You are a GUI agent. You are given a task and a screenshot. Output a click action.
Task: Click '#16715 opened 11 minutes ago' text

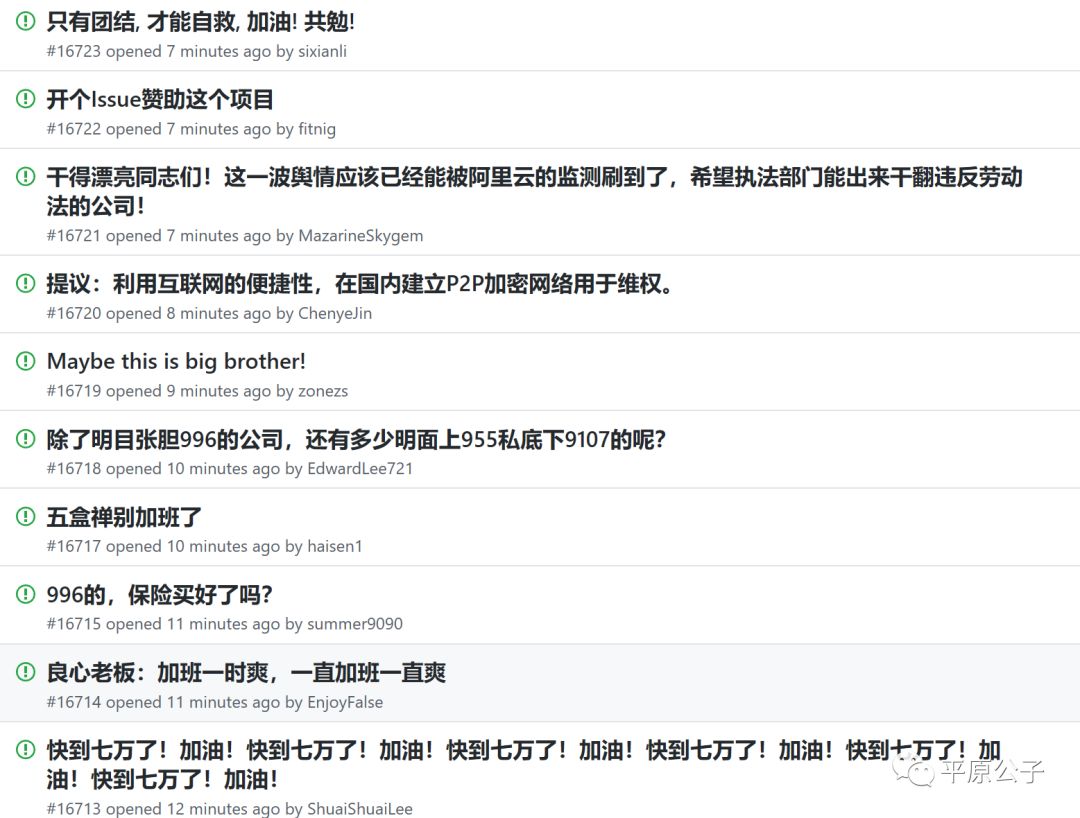tap(163, 625)
